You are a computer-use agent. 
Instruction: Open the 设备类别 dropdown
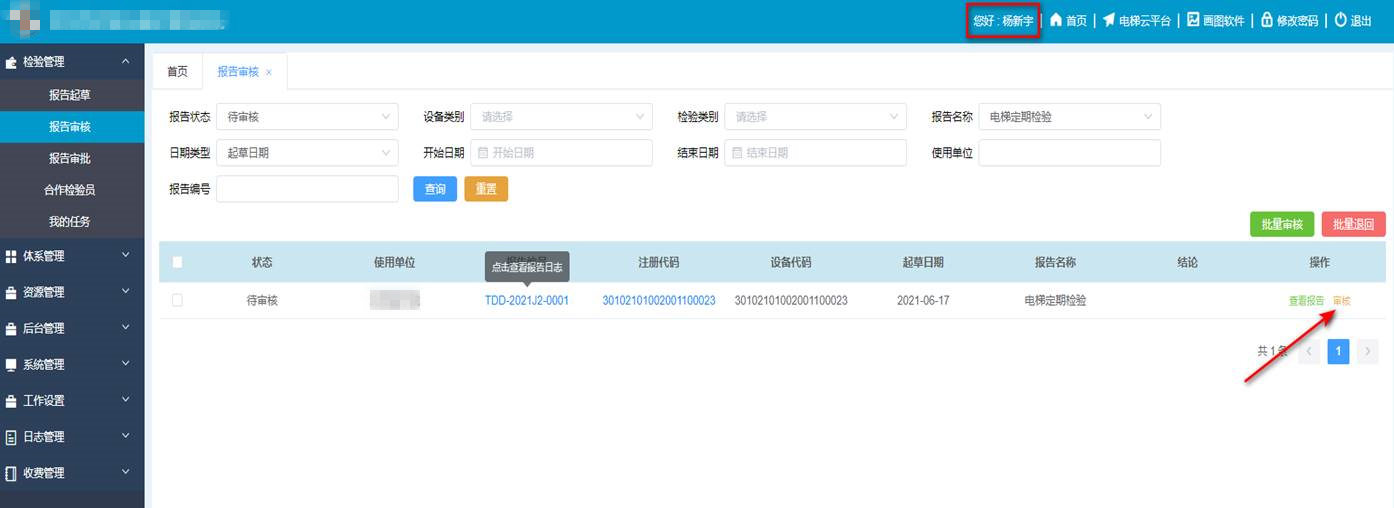coord(561,117)
